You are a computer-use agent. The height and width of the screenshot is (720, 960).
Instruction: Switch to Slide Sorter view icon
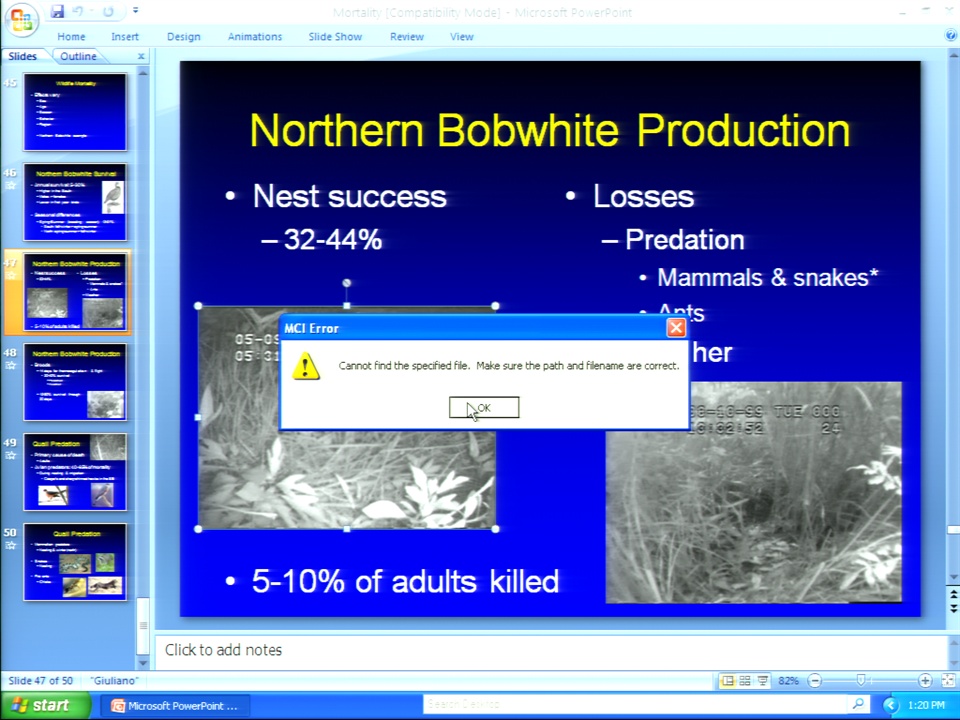click(745, 680)
